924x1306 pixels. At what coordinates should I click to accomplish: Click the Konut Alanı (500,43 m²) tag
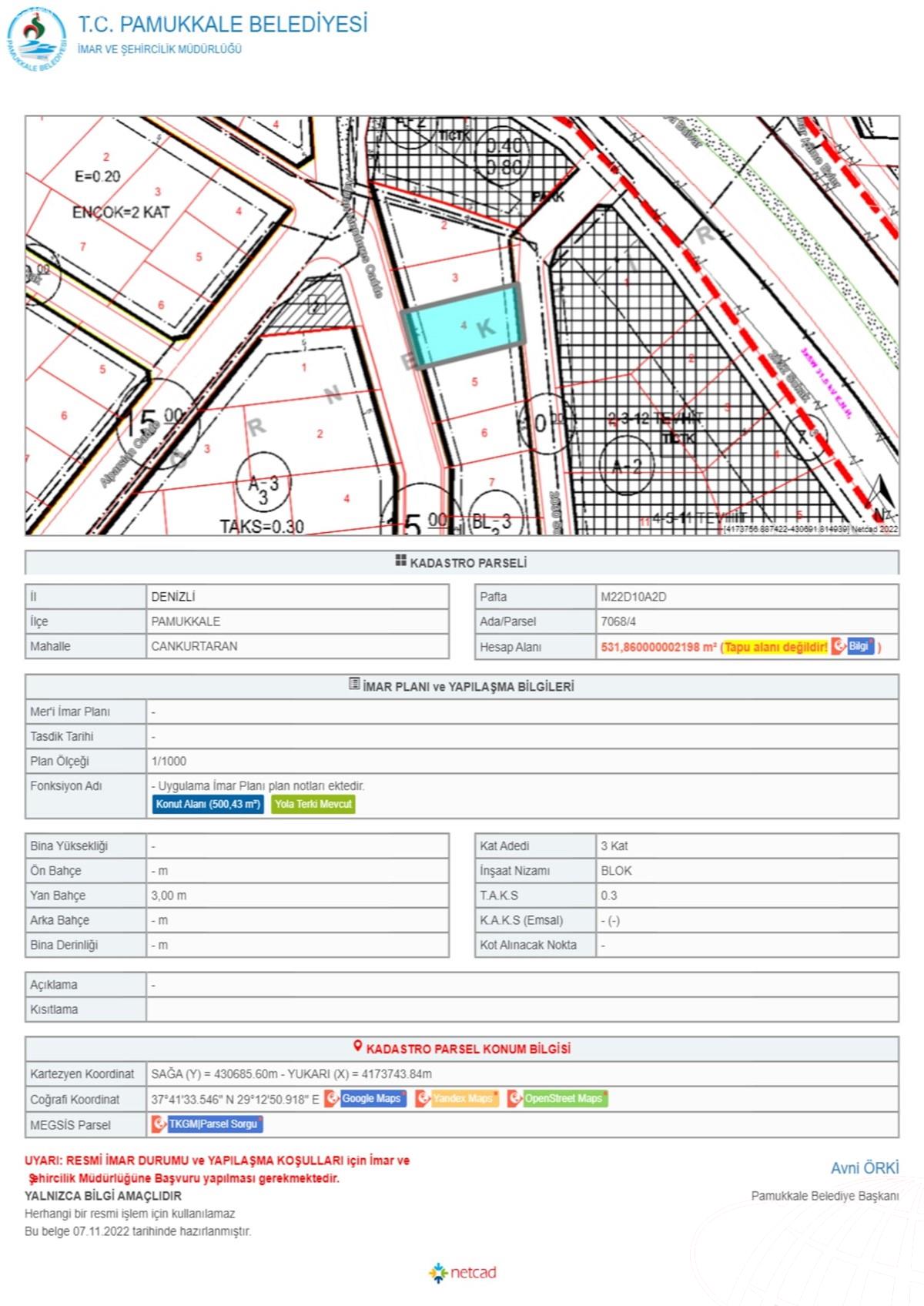tap(208, 805)
